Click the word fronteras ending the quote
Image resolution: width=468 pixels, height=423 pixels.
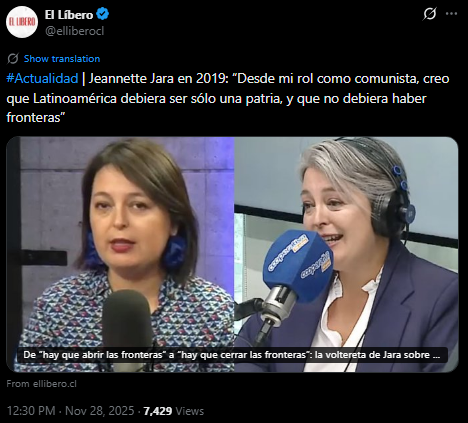(x=36, y=118)
